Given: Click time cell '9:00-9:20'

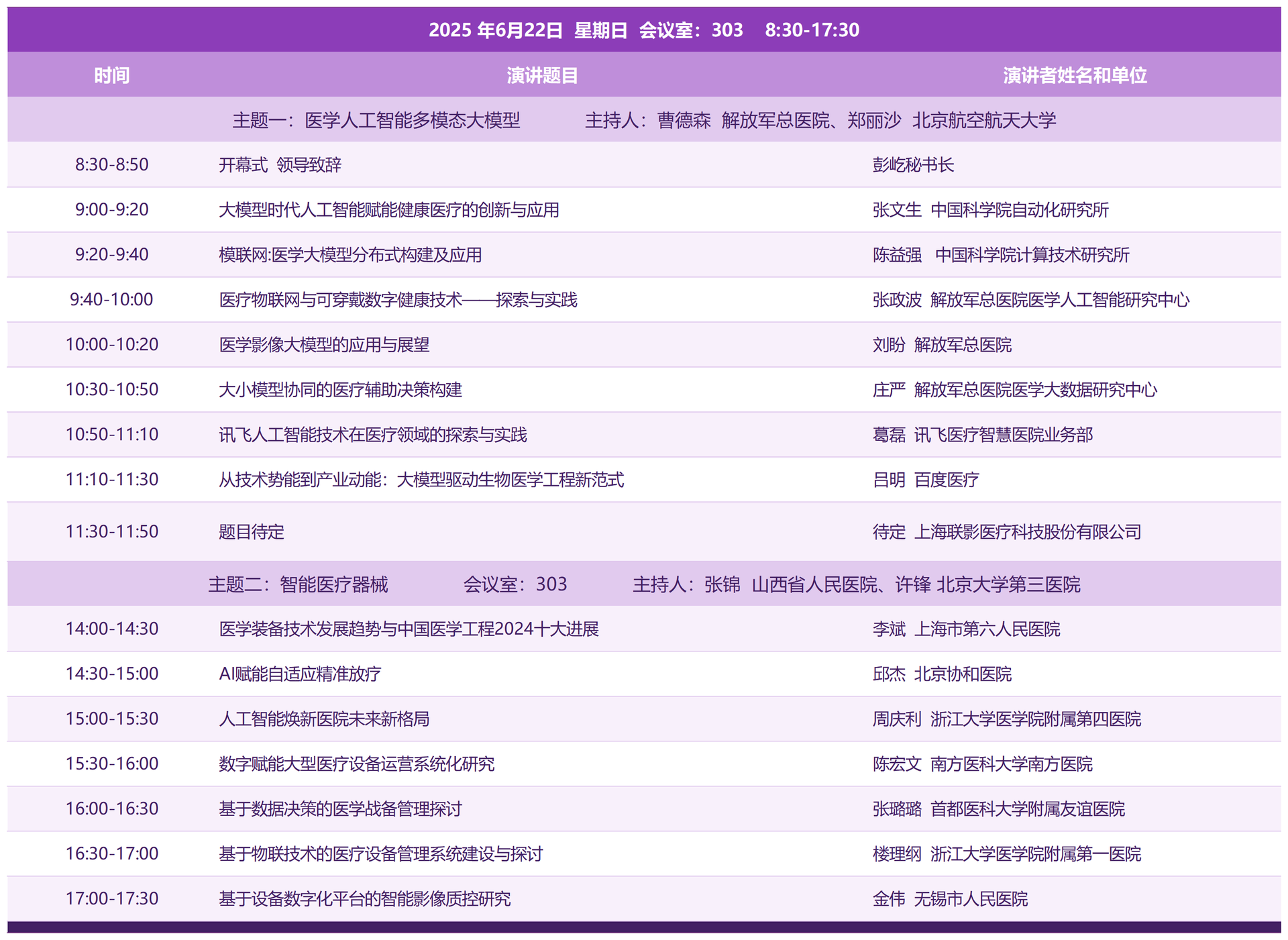Looking at the screenshot, I should (x=111, y=209).
